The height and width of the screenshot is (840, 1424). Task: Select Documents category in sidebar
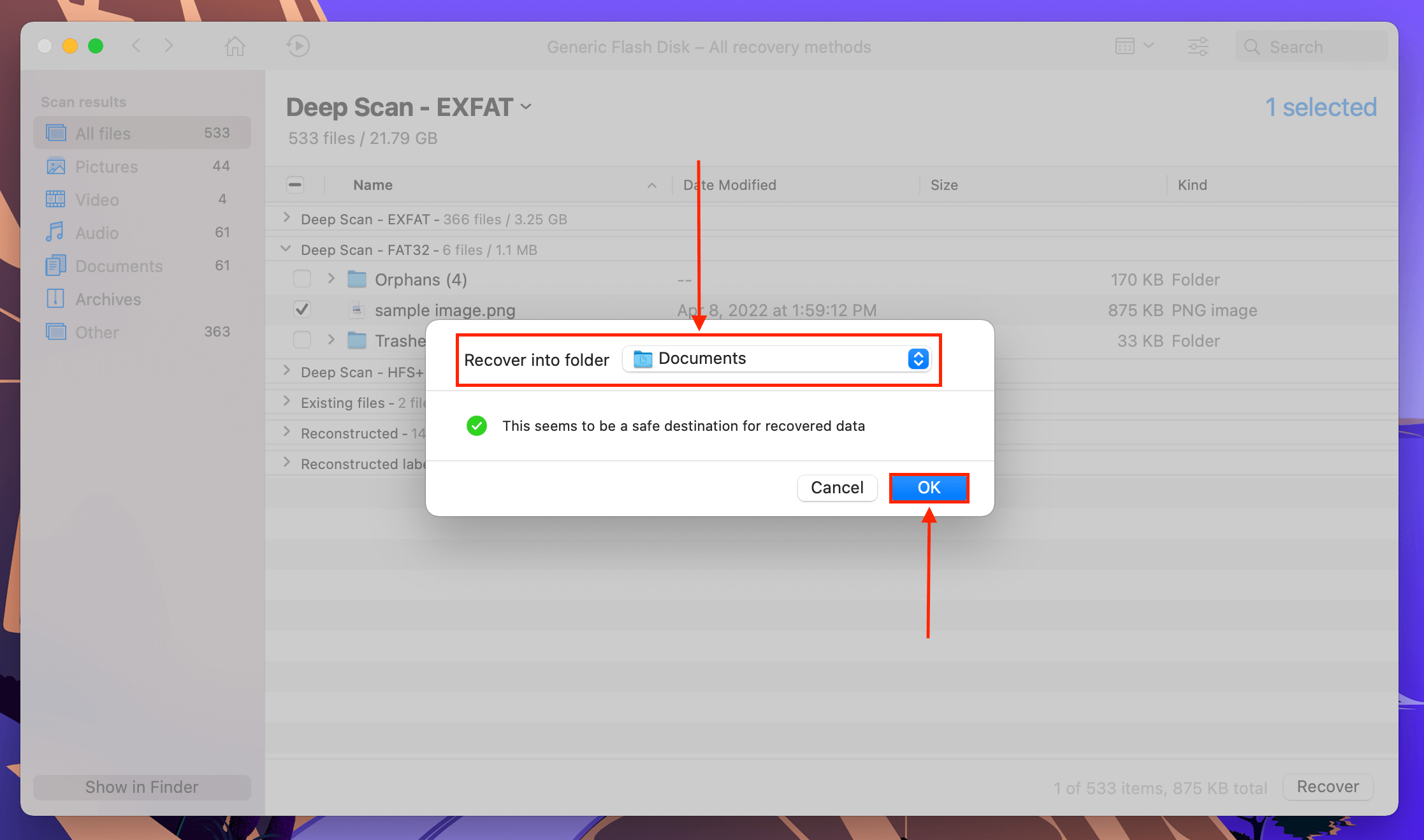pos(142,265)
